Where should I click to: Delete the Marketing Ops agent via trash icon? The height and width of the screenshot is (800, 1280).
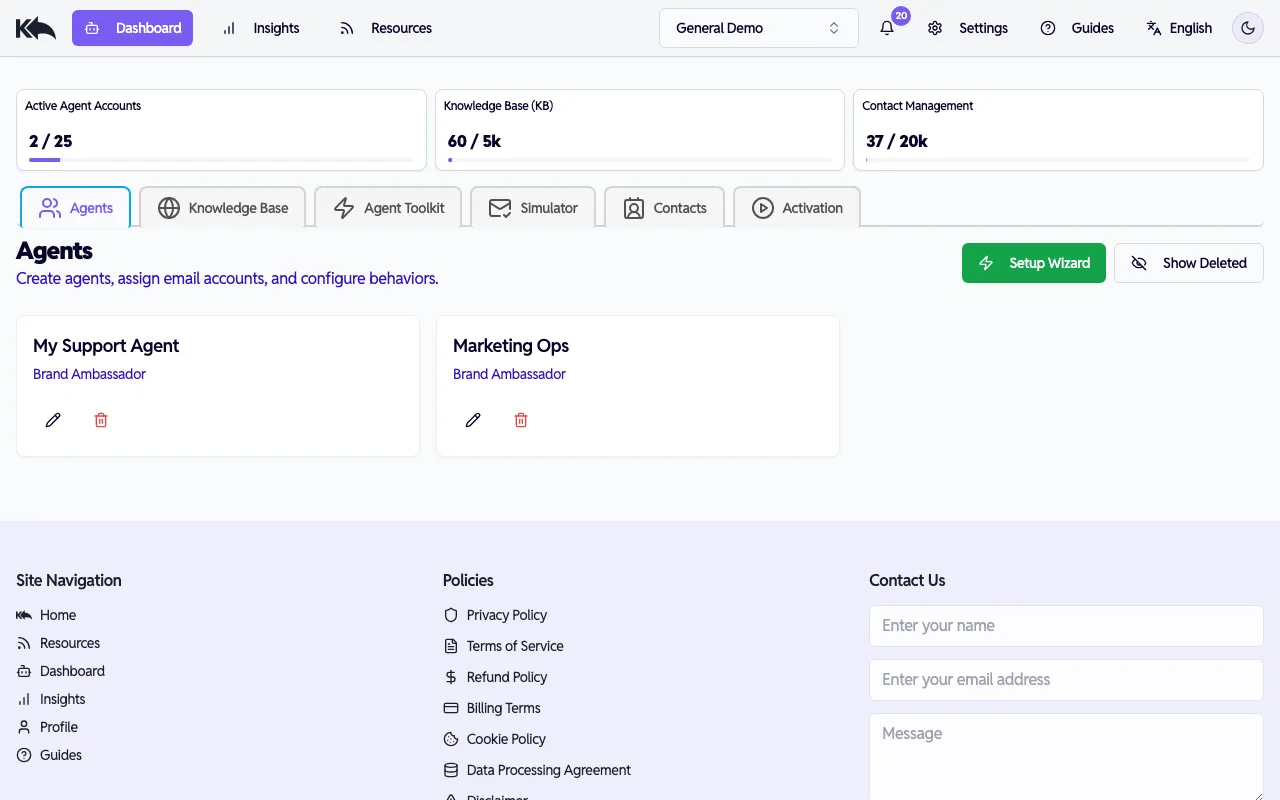tap(521, 419)
